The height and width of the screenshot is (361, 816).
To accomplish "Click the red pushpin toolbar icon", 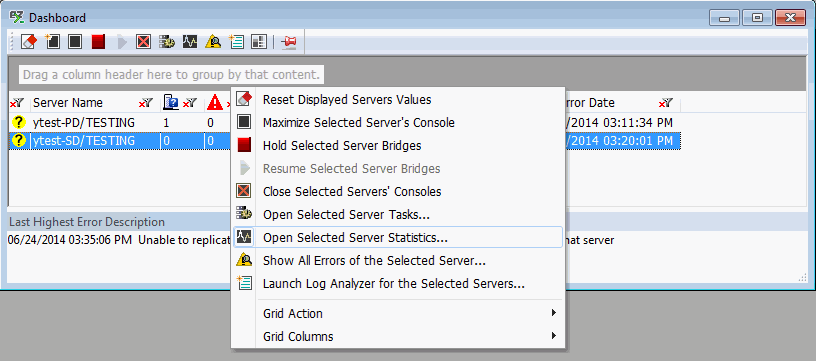I will (288, 42).
